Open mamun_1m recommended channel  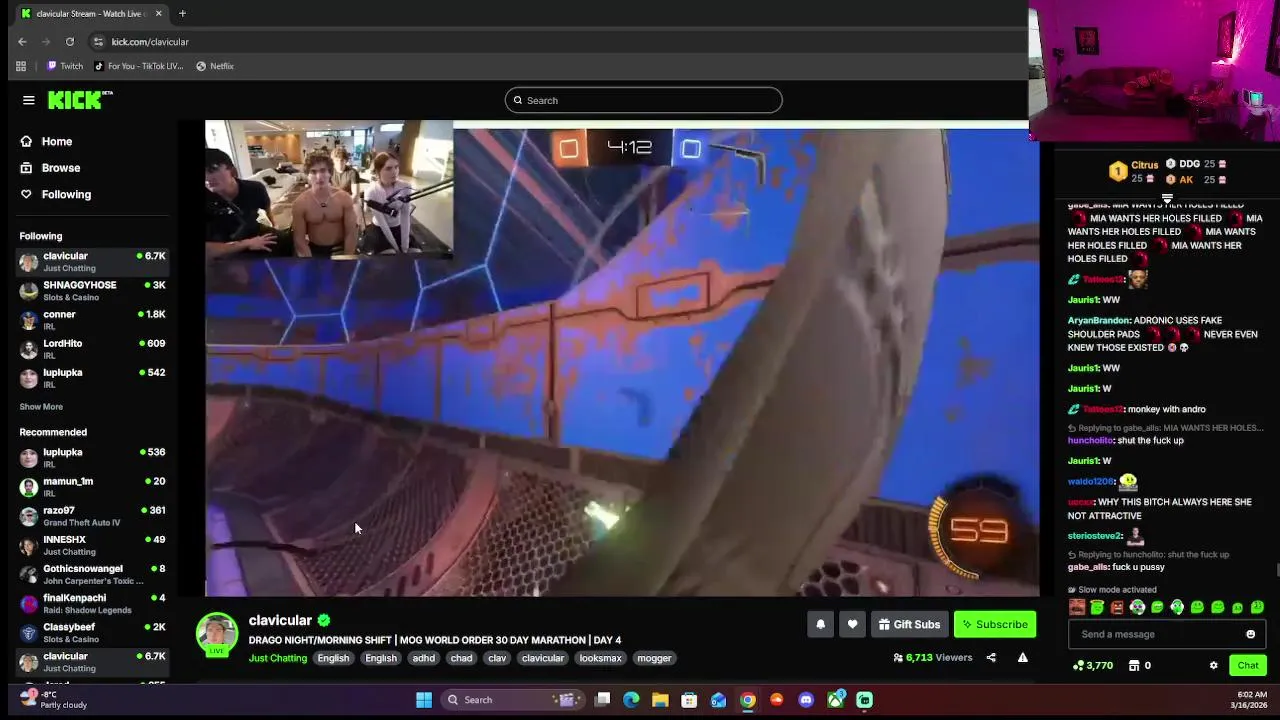92,487
